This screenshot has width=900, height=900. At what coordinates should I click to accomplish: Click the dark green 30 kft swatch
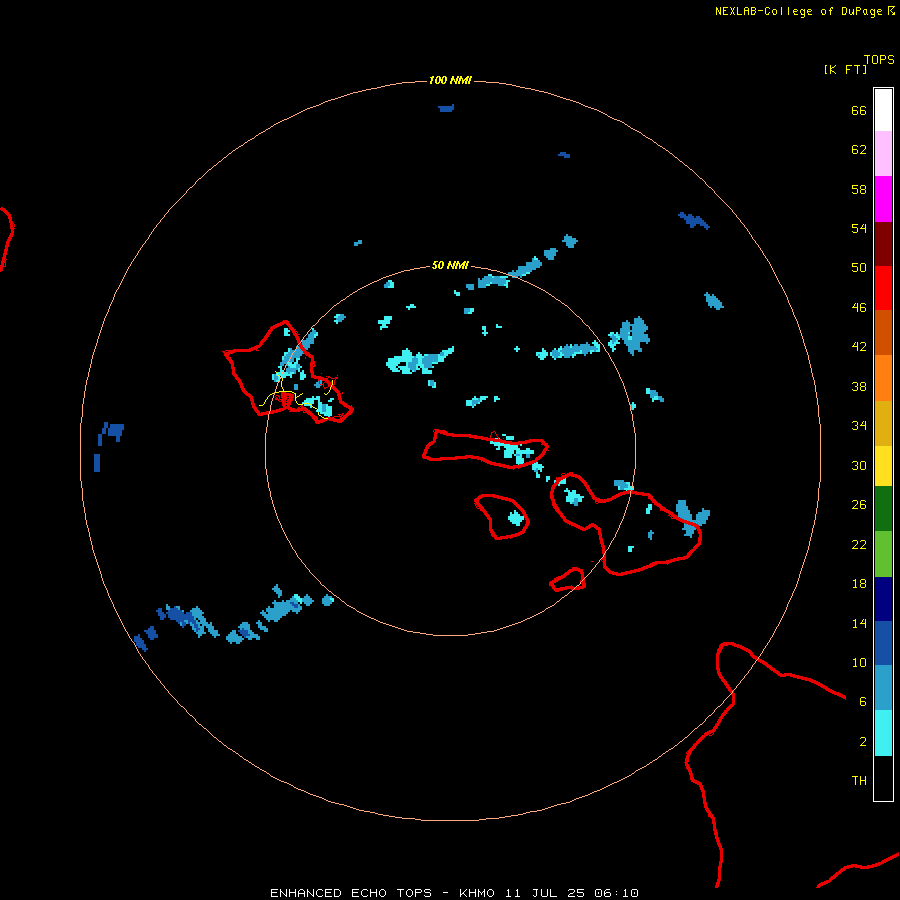pos(883,509)
